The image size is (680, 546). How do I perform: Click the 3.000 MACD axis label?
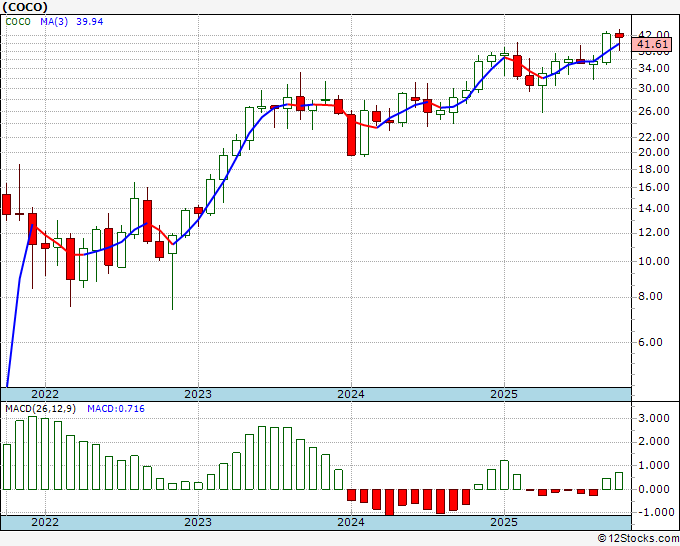click(x=654, y=418)
